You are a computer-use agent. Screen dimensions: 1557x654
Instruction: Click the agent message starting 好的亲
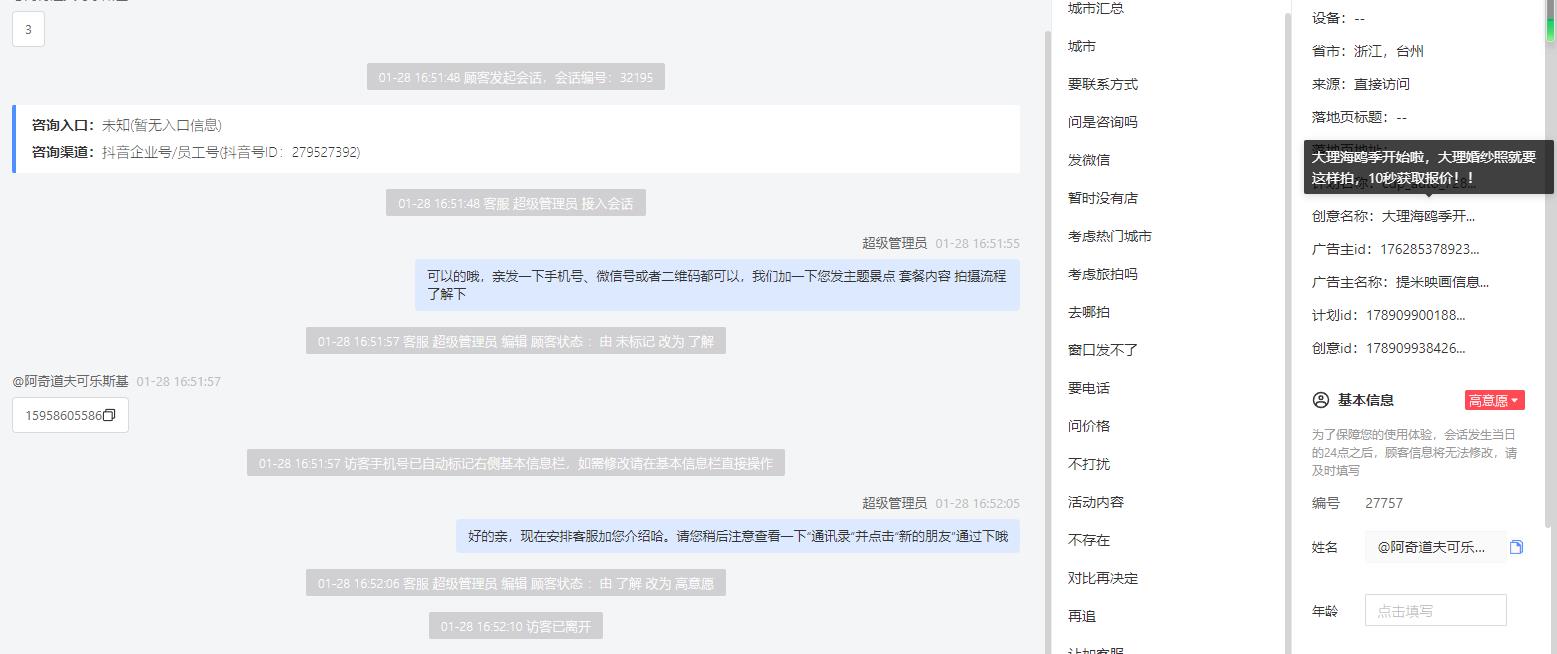(x=738, y=536)
